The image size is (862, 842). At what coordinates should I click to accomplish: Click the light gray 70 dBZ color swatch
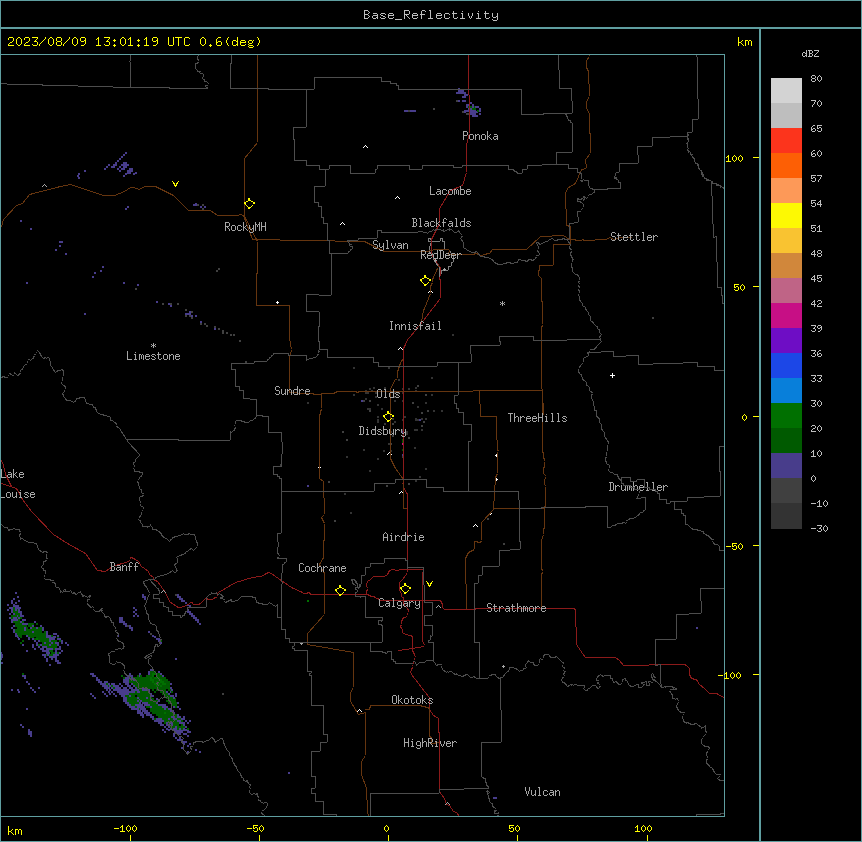click(786, 91)
